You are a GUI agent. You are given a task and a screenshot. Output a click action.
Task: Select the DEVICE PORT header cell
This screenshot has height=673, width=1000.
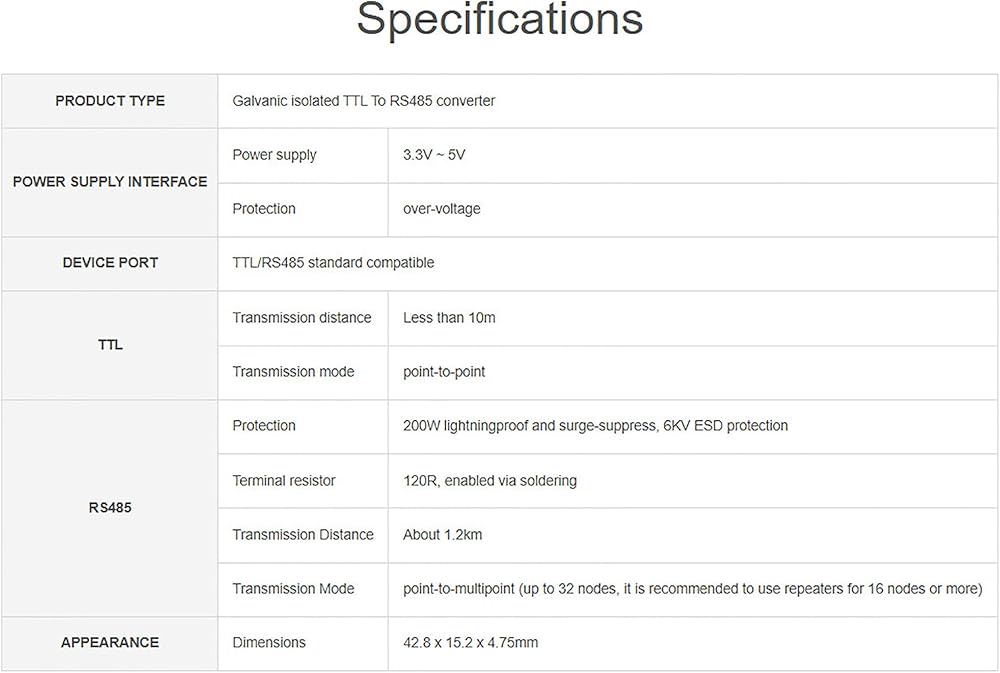(110, 263)
